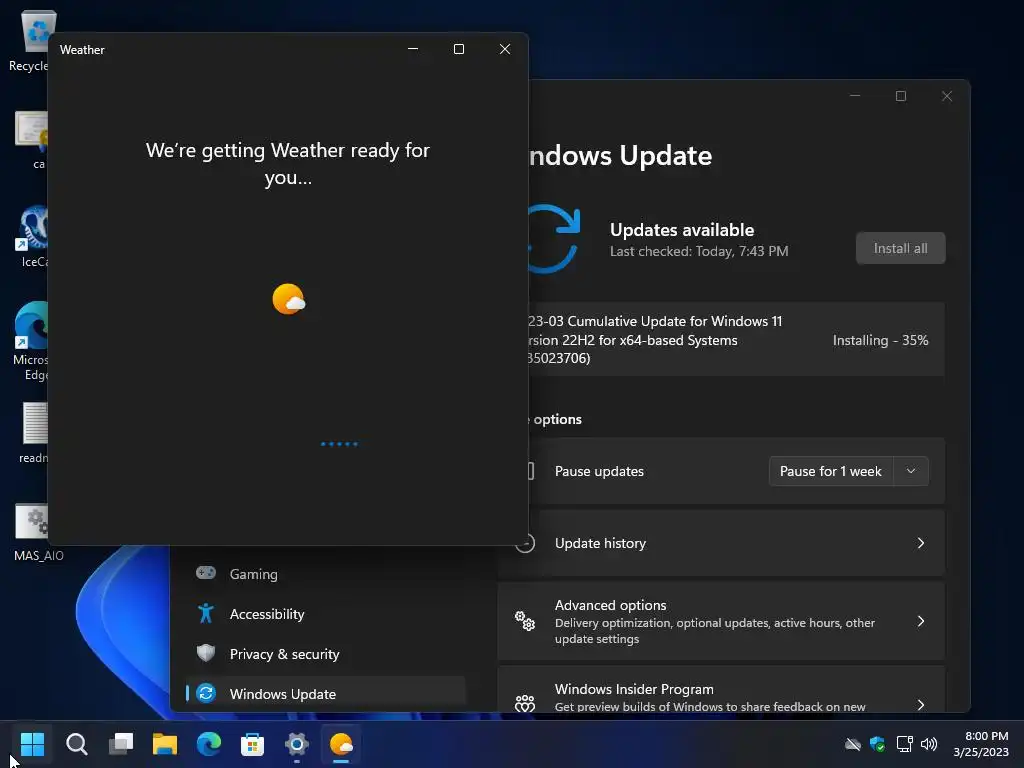This screenshot has height=768, width=1024.
Task: Click the Advanced options gears icon
Action: click(x=524, y=620)
